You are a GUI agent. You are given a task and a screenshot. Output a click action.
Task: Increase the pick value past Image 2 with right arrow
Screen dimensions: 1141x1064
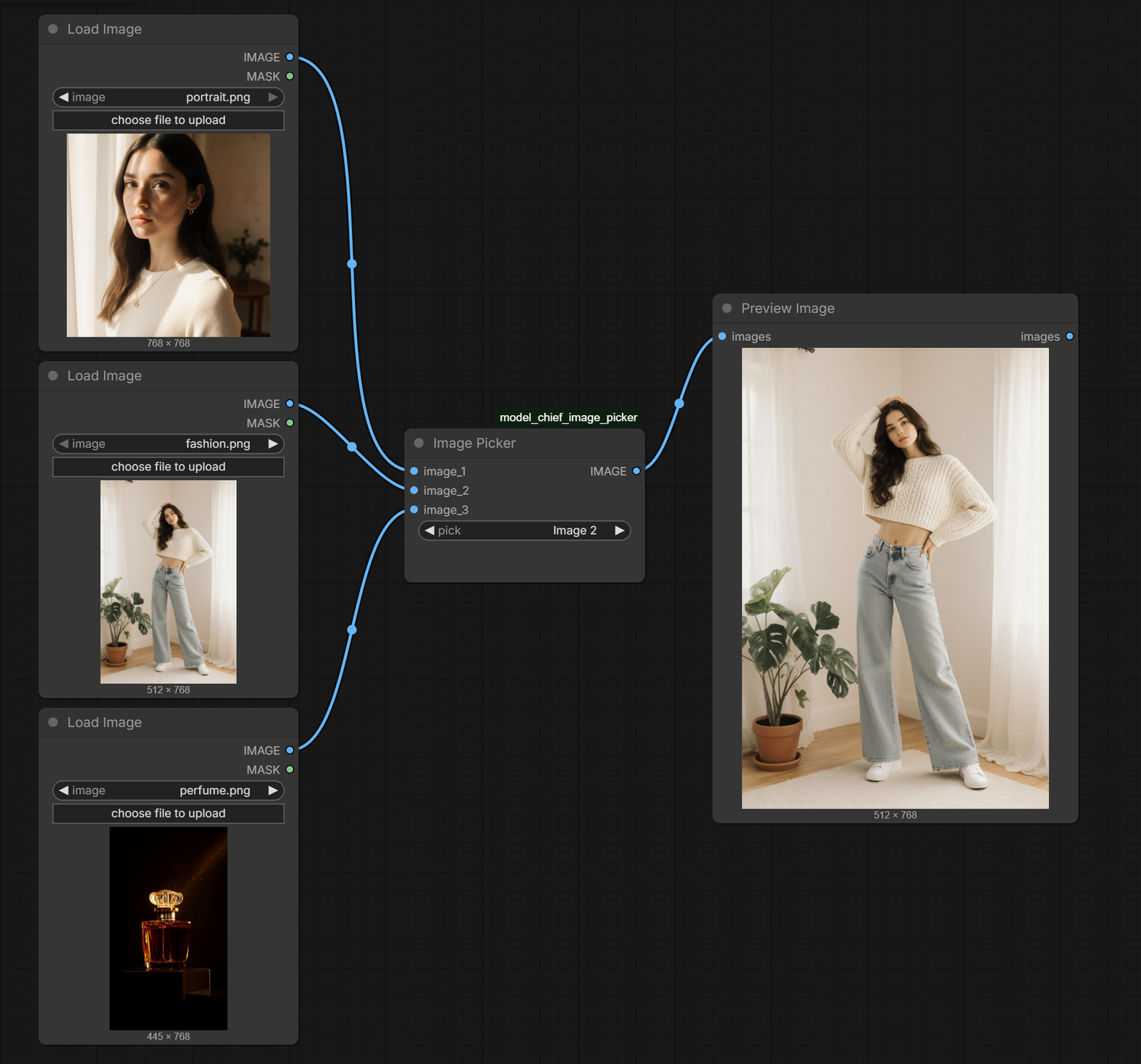point(620,531)
